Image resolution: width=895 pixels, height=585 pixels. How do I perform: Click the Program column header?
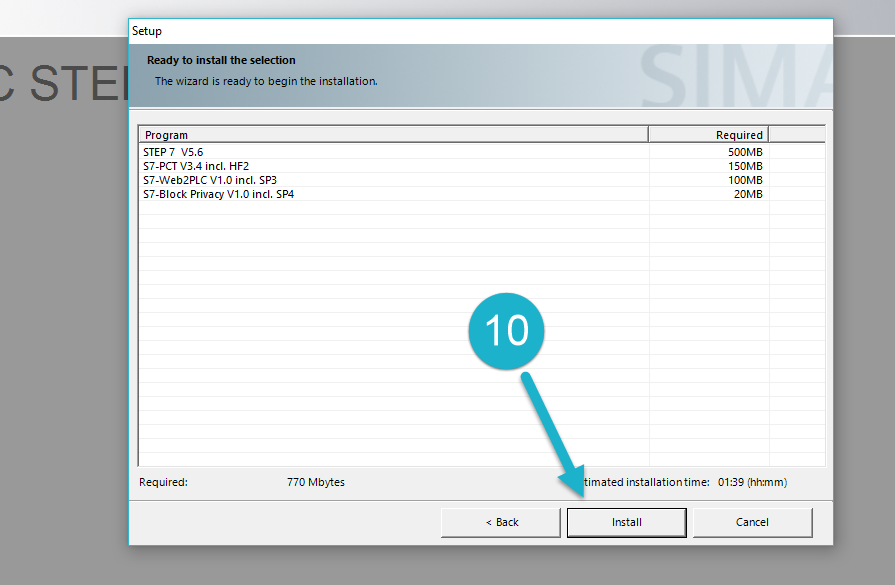394,135
